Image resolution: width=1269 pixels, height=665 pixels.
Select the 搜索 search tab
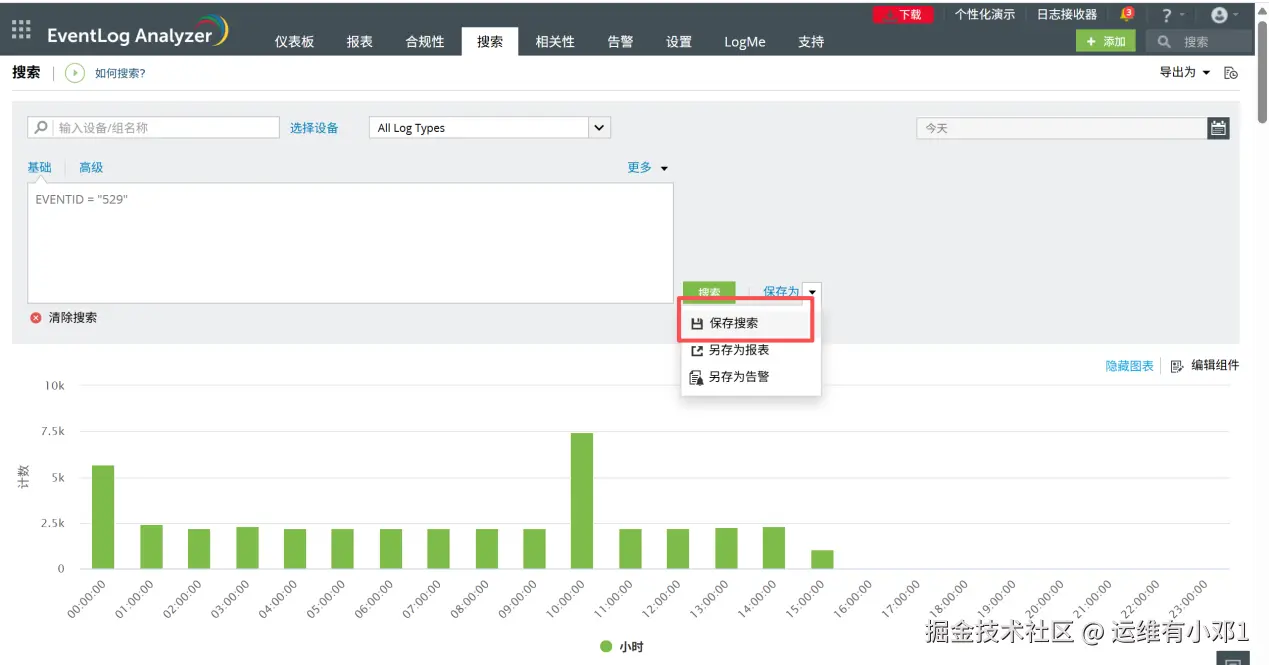click(x=490, y=41)
